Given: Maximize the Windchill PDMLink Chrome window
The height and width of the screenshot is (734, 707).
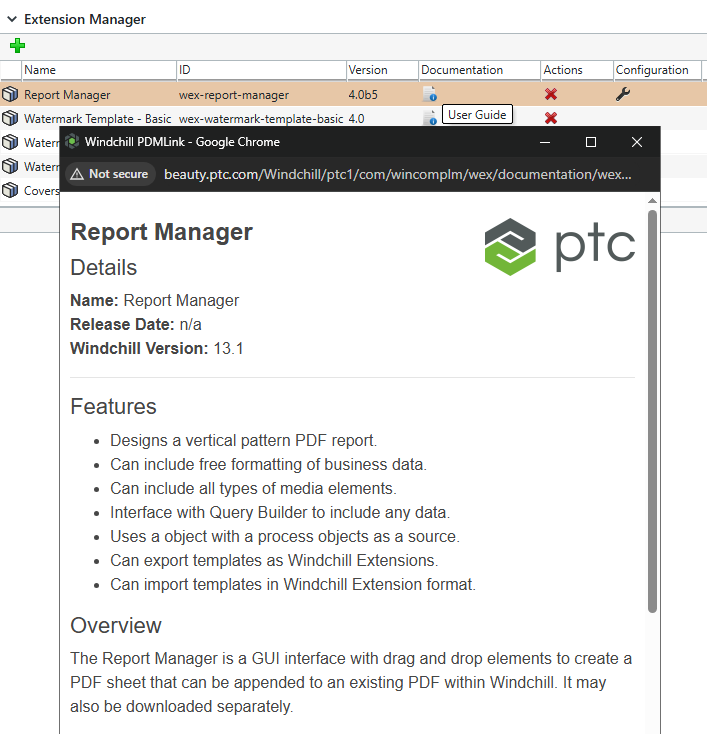Looking at the screenshot, I should point(591,142).
